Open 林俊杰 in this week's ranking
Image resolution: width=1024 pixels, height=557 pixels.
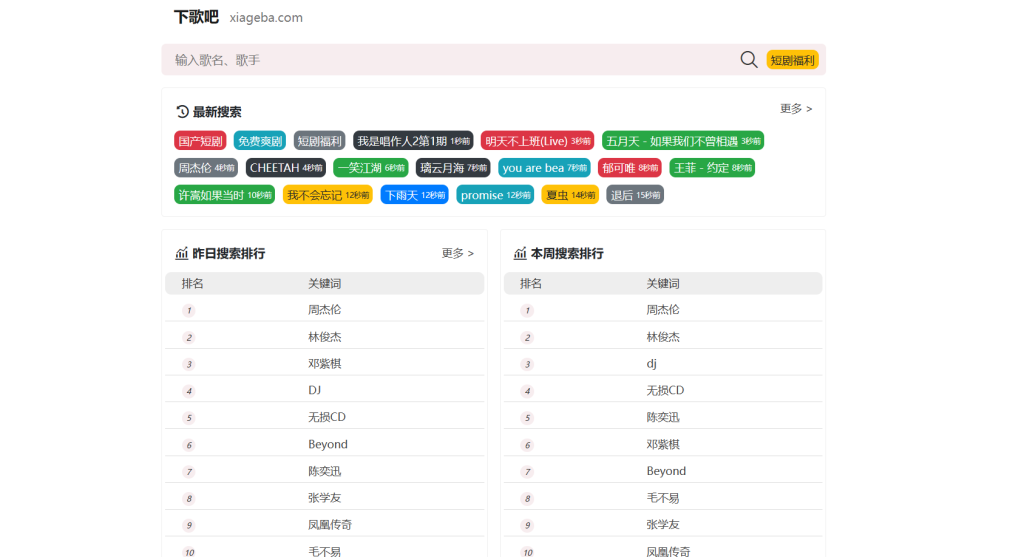663,337
